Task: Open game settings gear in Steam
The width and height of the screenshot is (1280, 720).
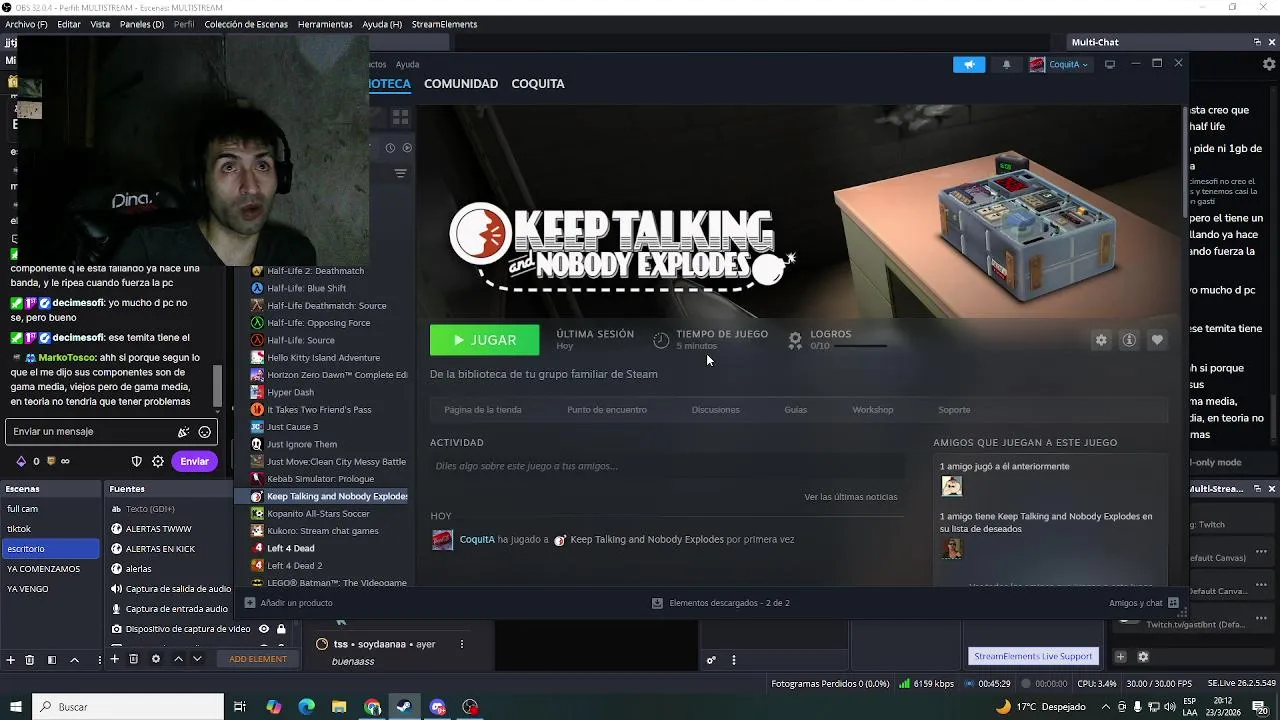Action: click(1101, 340)
